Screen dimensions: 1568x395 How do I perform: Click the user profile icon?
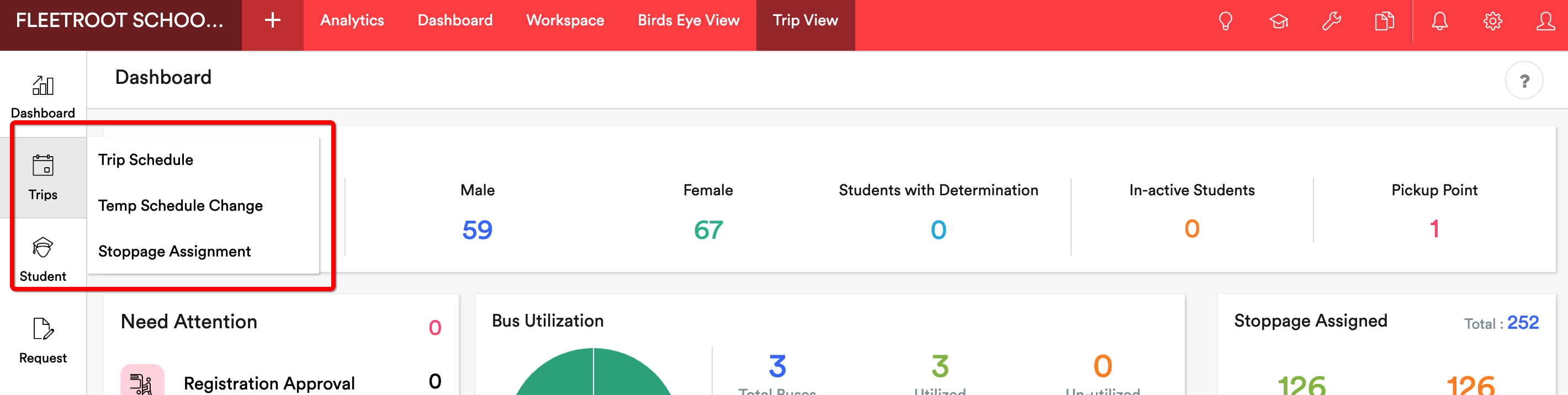(x=1545, y=22)
